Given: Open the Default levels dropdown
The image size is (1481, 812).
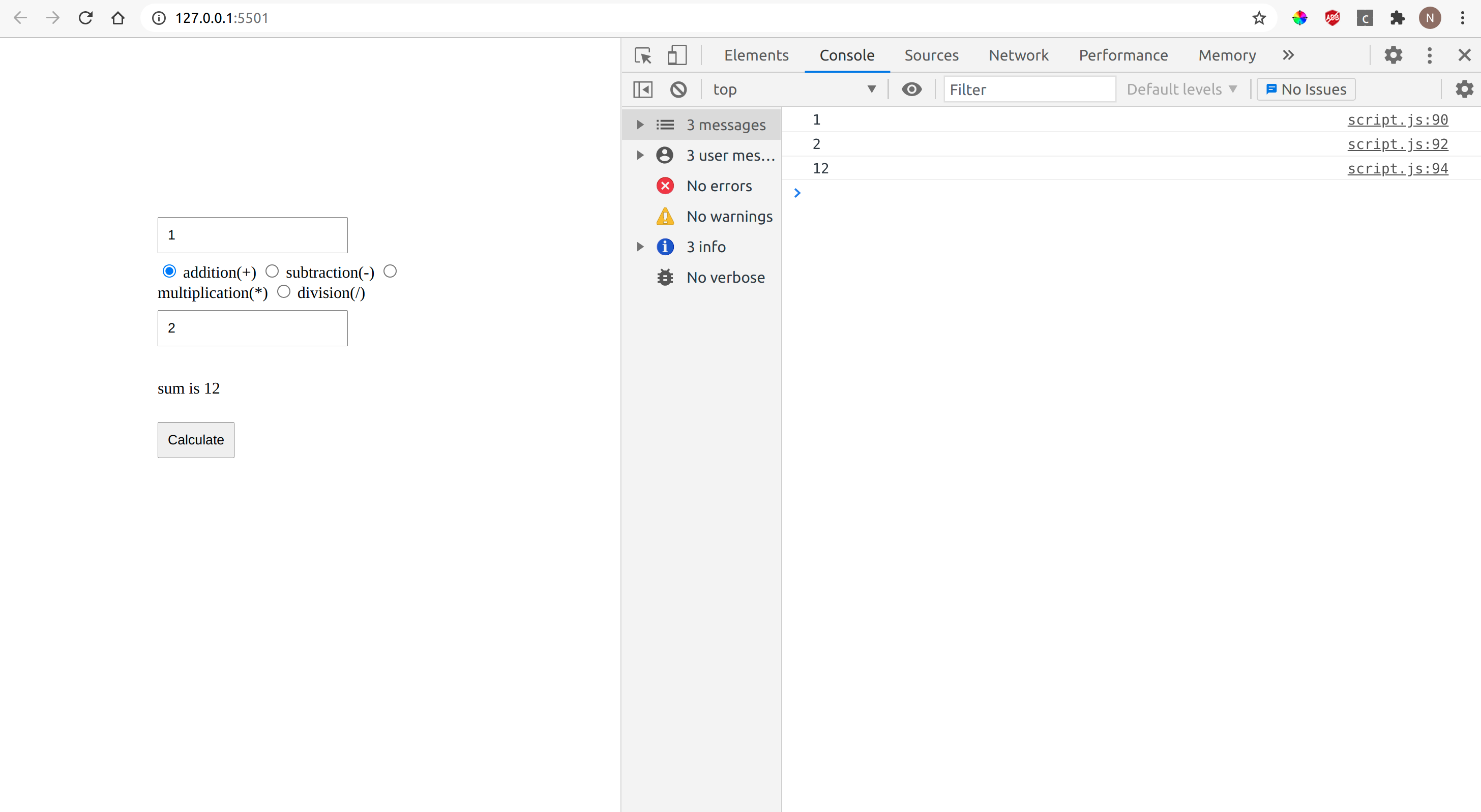Looking at the screenshot, I should click(x=1182, y=89).
